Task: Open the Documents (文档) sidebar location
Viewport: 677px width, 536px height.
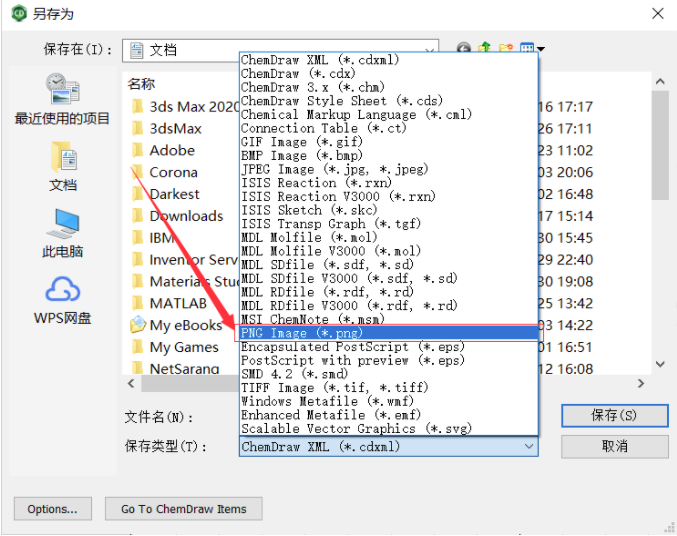Action: tap(63, 167)
